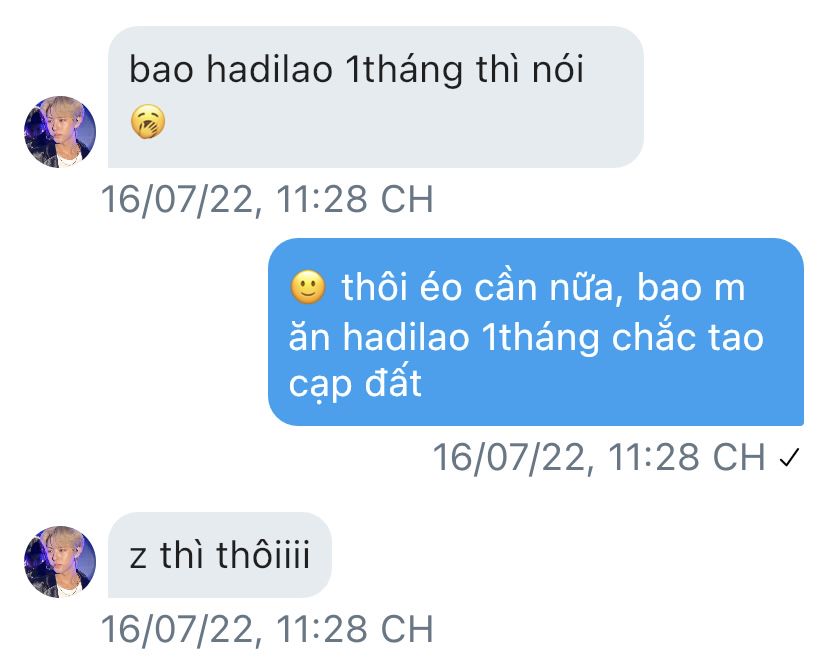Click the timestamp under 'z thì thôiiii'
Screen dimensions: 828x665
267,629
